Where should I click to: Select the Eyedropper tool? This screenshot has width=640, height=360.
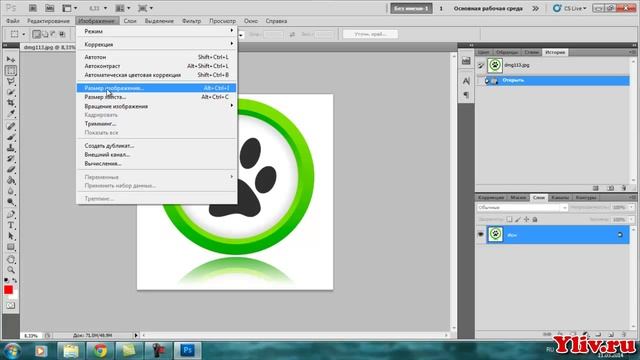click(11, 113)
